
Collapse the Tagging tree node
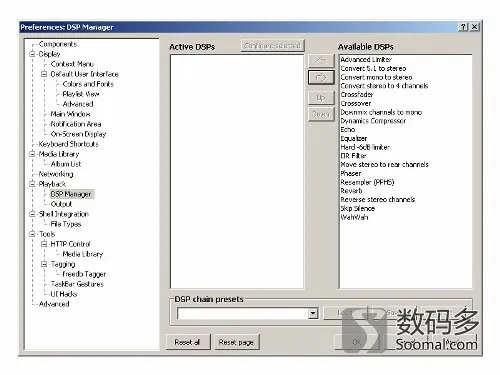[44, 264]
